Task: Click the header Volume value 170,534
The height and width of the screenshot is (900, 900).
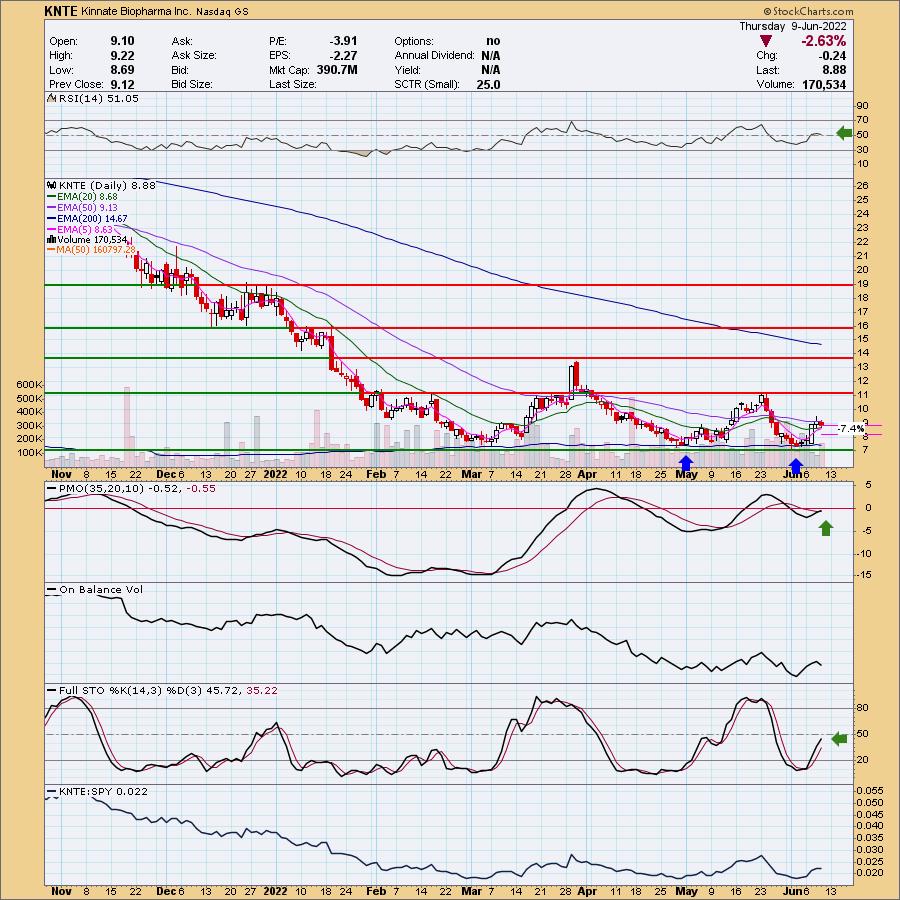Action: coord(822,84)
